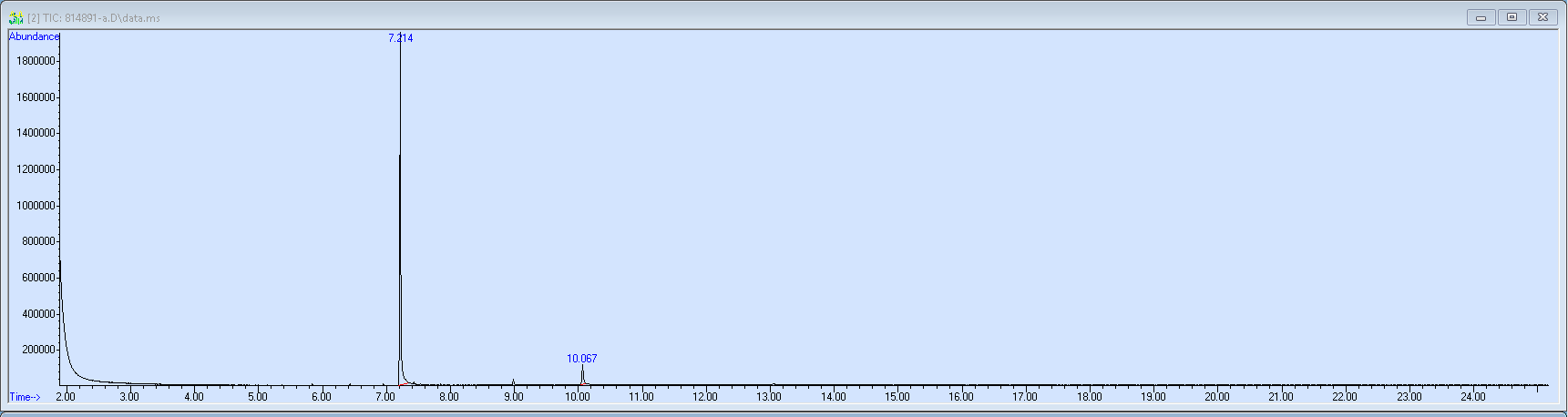
Task: Click the Time--> axis label
Action: [x=26, y=397]
